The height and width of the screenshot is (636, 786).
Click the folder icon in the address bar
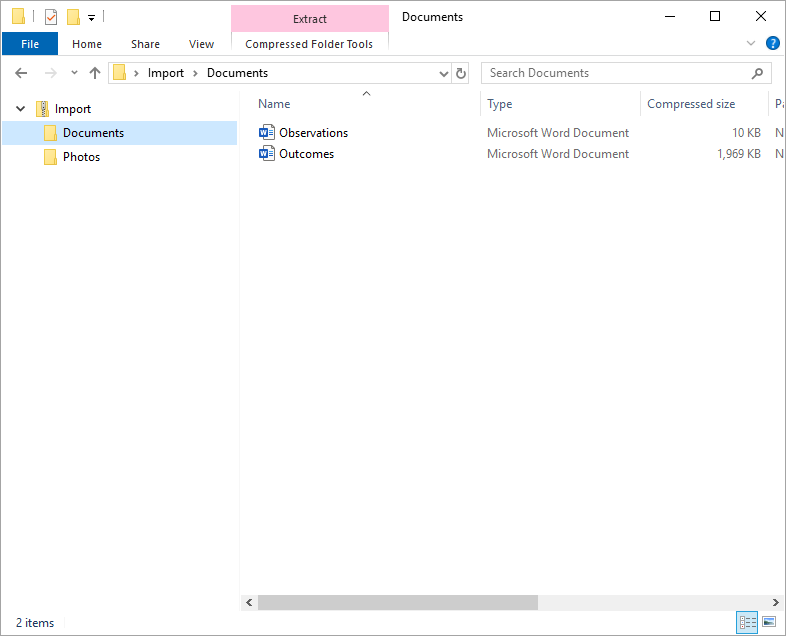(119, 73)
